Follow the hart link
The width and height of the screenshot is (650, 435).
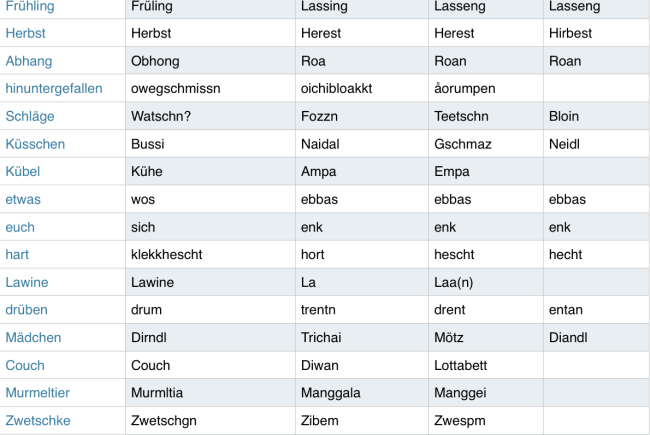pos(17,254)
